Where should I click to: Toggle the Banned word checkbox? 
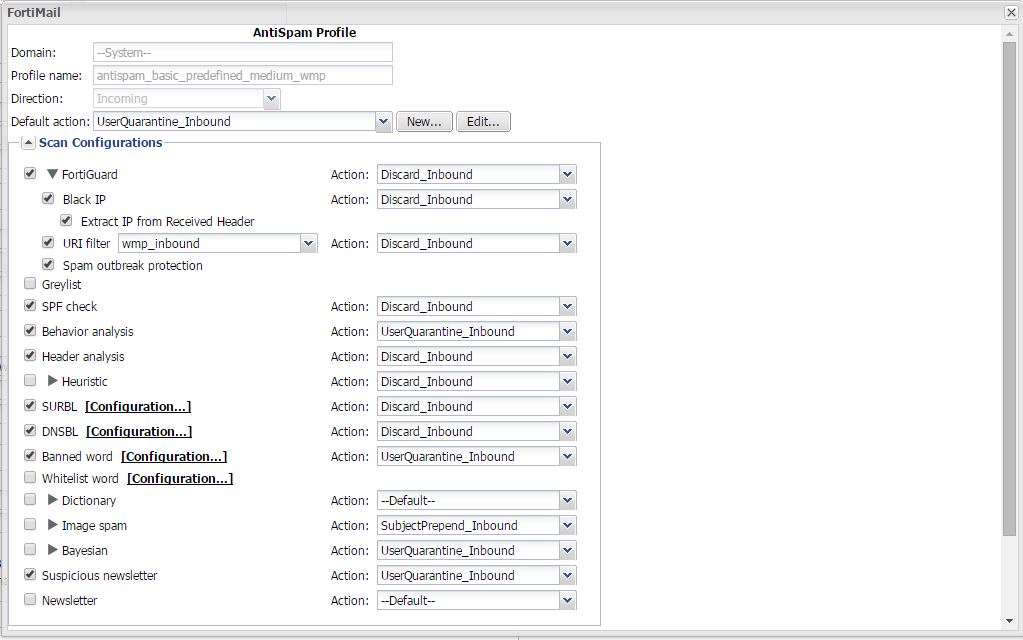click(30, 455)
